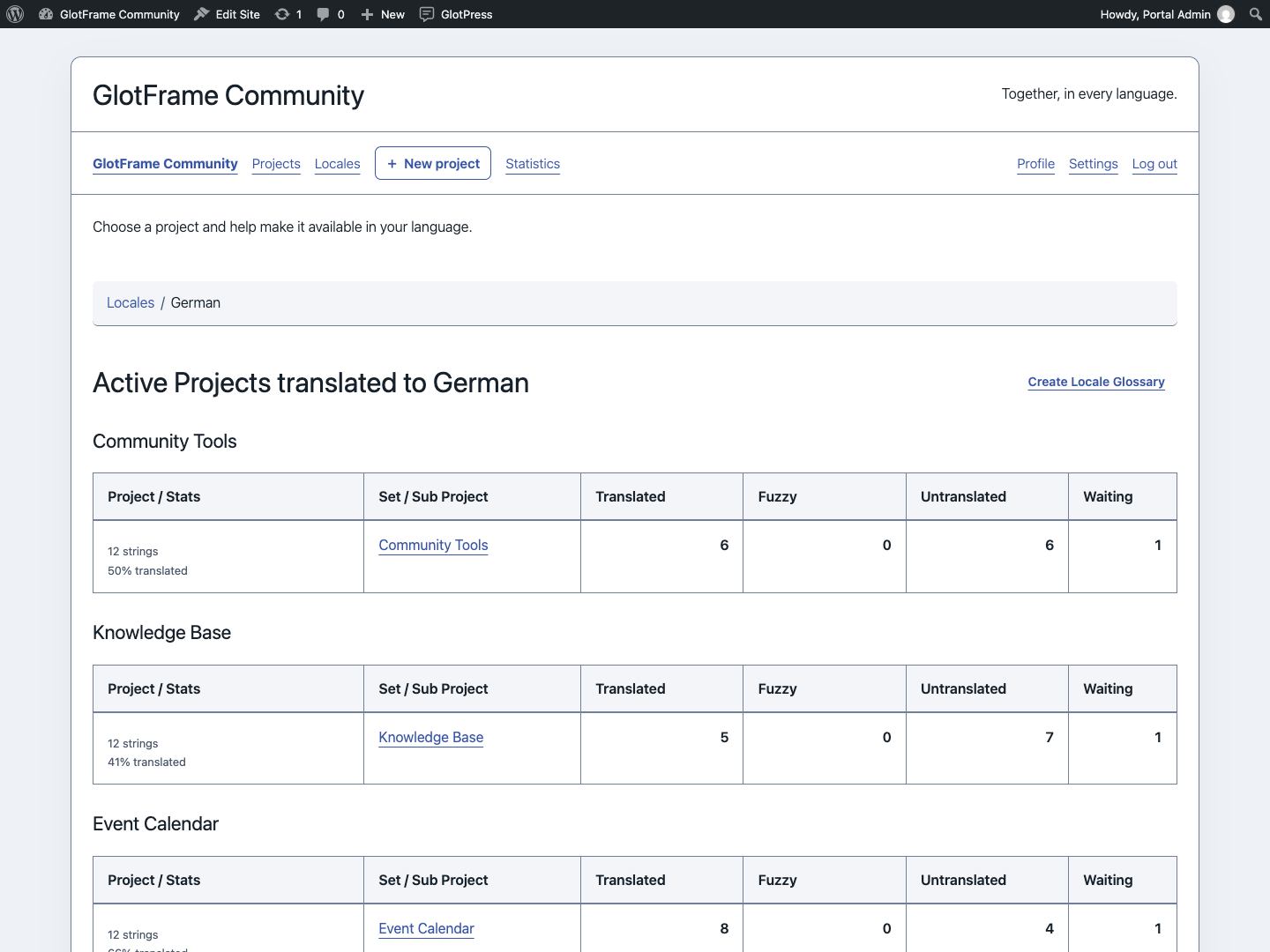Open the Knowledge Base translation set
1270x952 pixels.
[431, 738]
